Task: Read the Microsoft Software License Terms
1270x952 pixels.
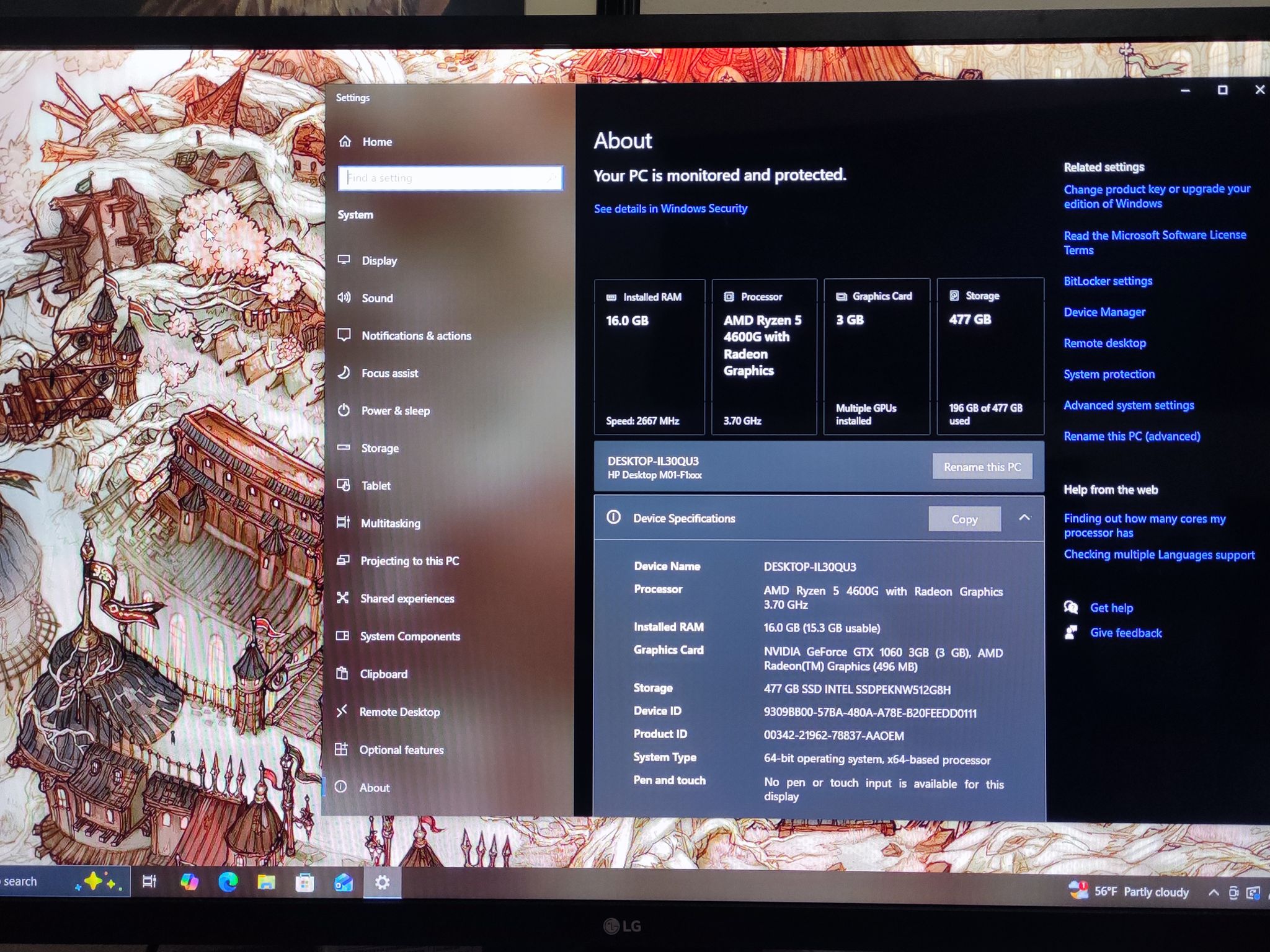Action: [1155, 242]
